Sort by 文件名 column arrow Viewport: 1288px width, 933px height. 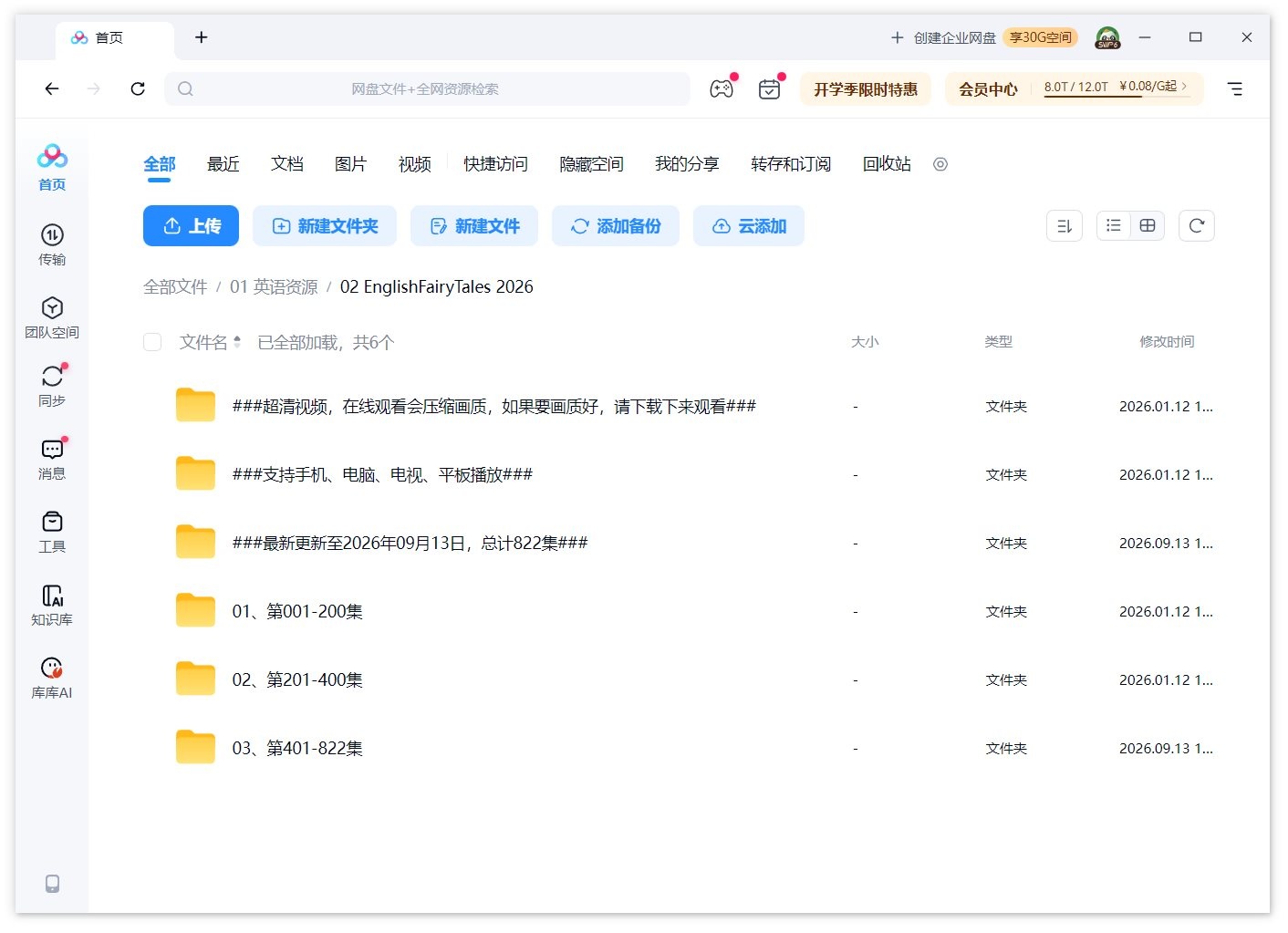237,342
